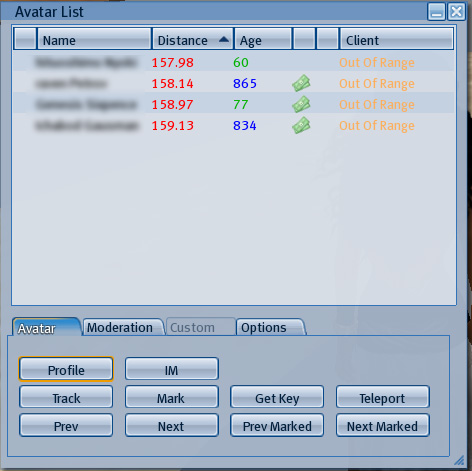The height and width of the screenshot is (471, 472).
Task: Close the Avatar List window
Action: coord(456,12)
